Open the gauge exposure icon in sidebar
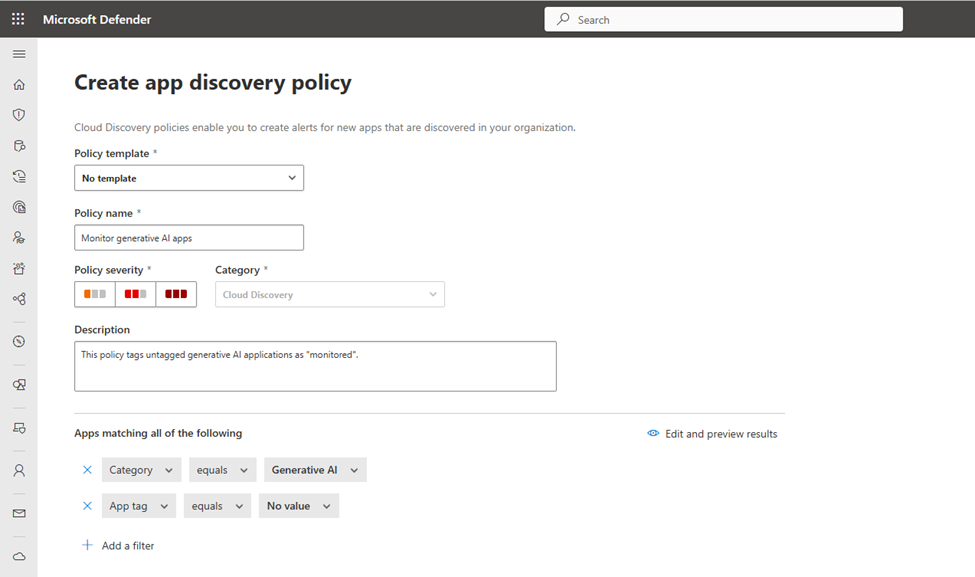This screenshot has width=975, height=577. tap(19, 341)
